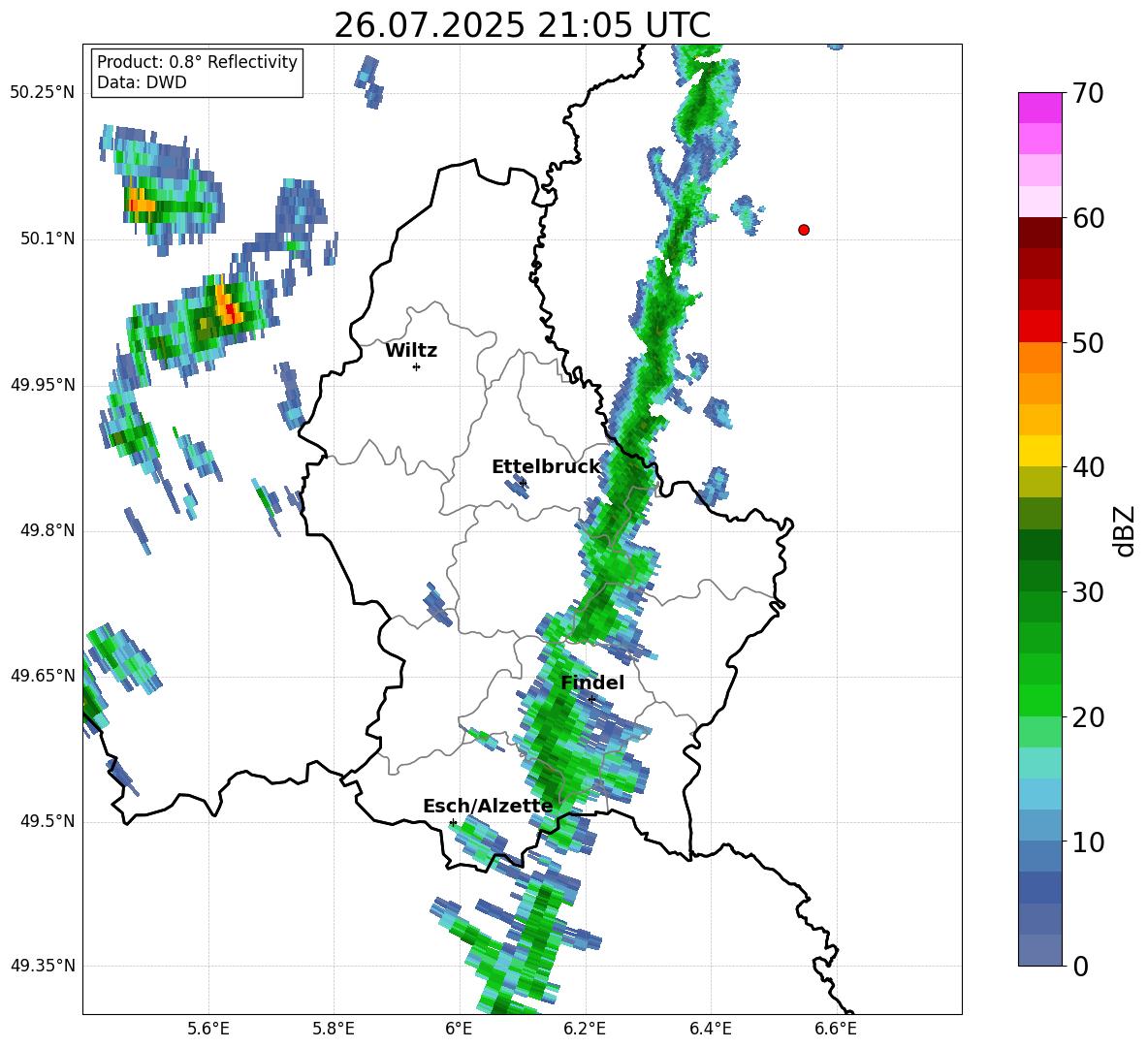Viewport: 1148px width, 1048px height.
Task: Click the 5.8°E longitude label
Action: click(x=334, y=1029)
